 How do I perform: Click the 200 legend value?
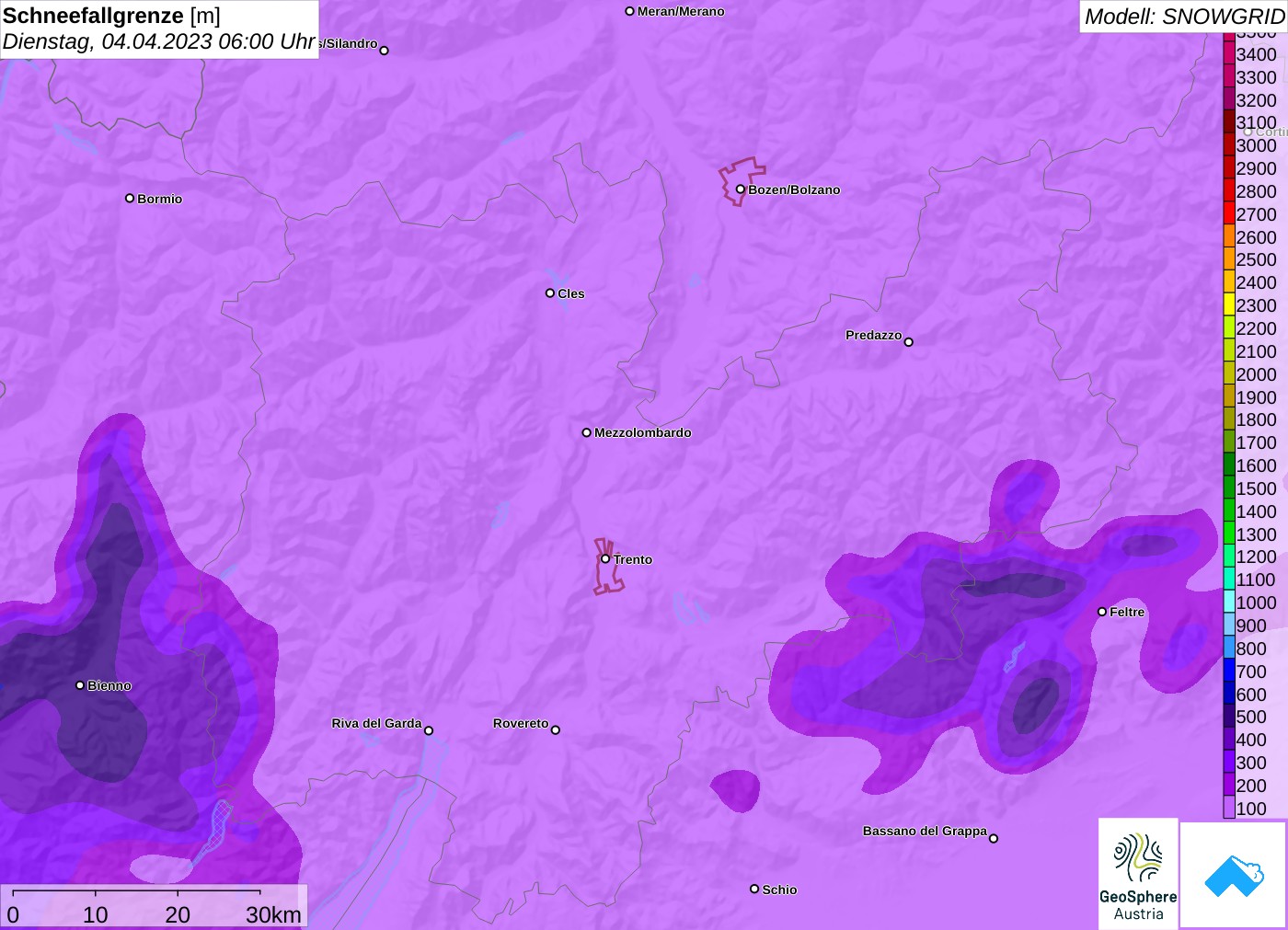pos(1251,786)
